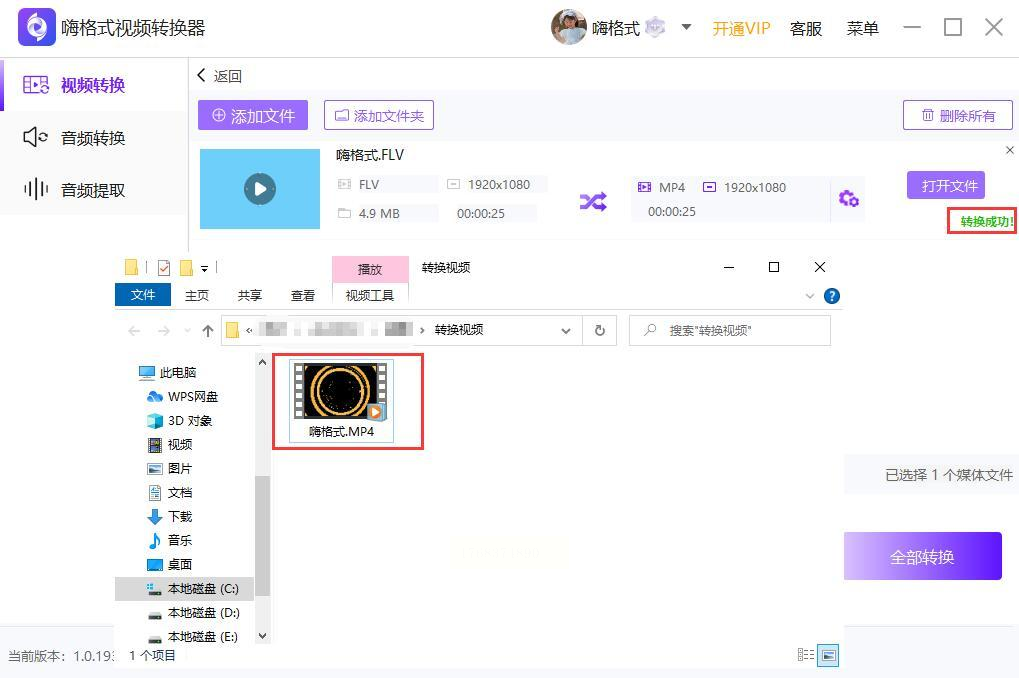Refresh the Explorer folder view
Screen dimensions: 1019x678
pyautogui.click(x=599, y=330)
